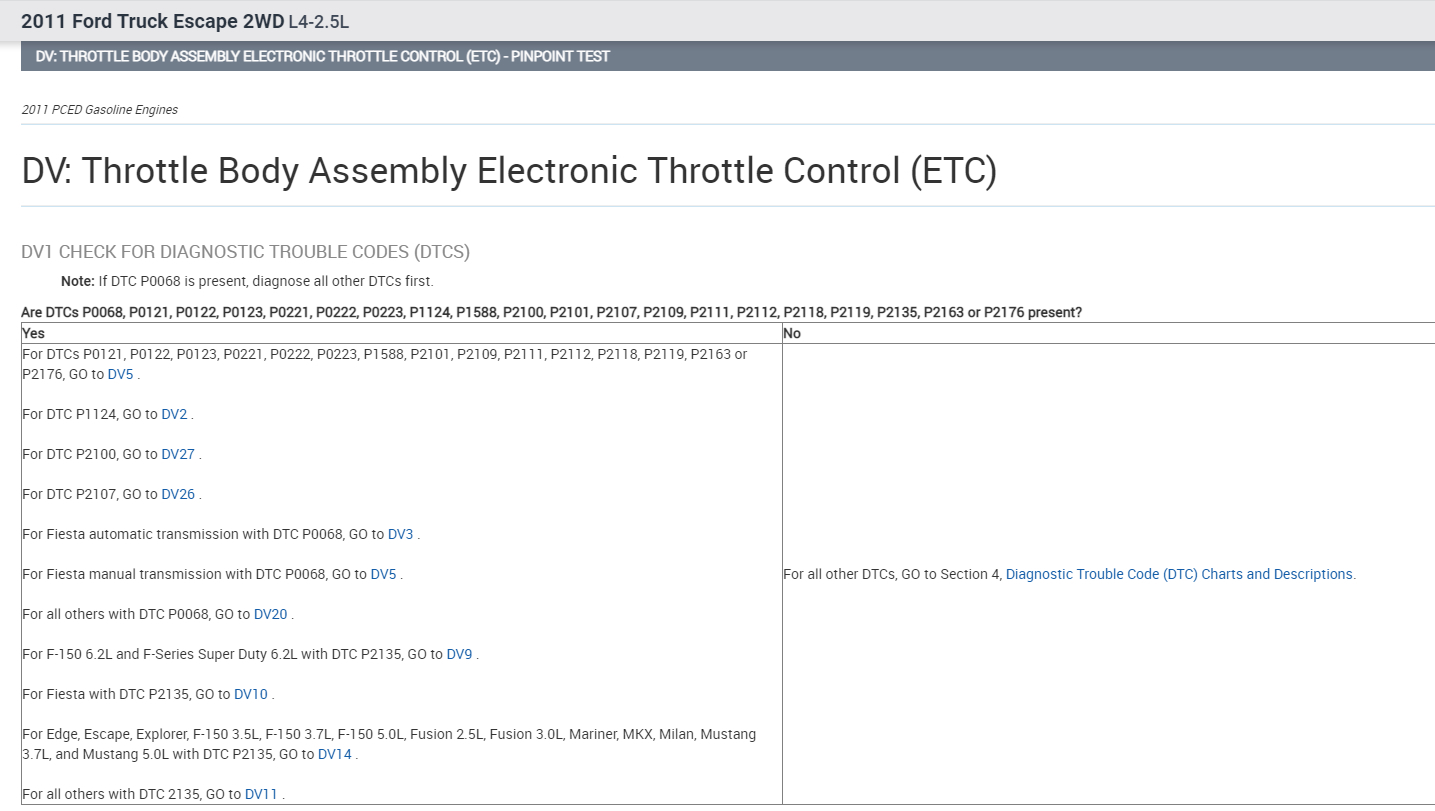The height and width of the screenshot is (811, 1435).
Task: Click the large DV Throttle Body Assembly heading
Action: pyautogui.click(x=509, y=171)
